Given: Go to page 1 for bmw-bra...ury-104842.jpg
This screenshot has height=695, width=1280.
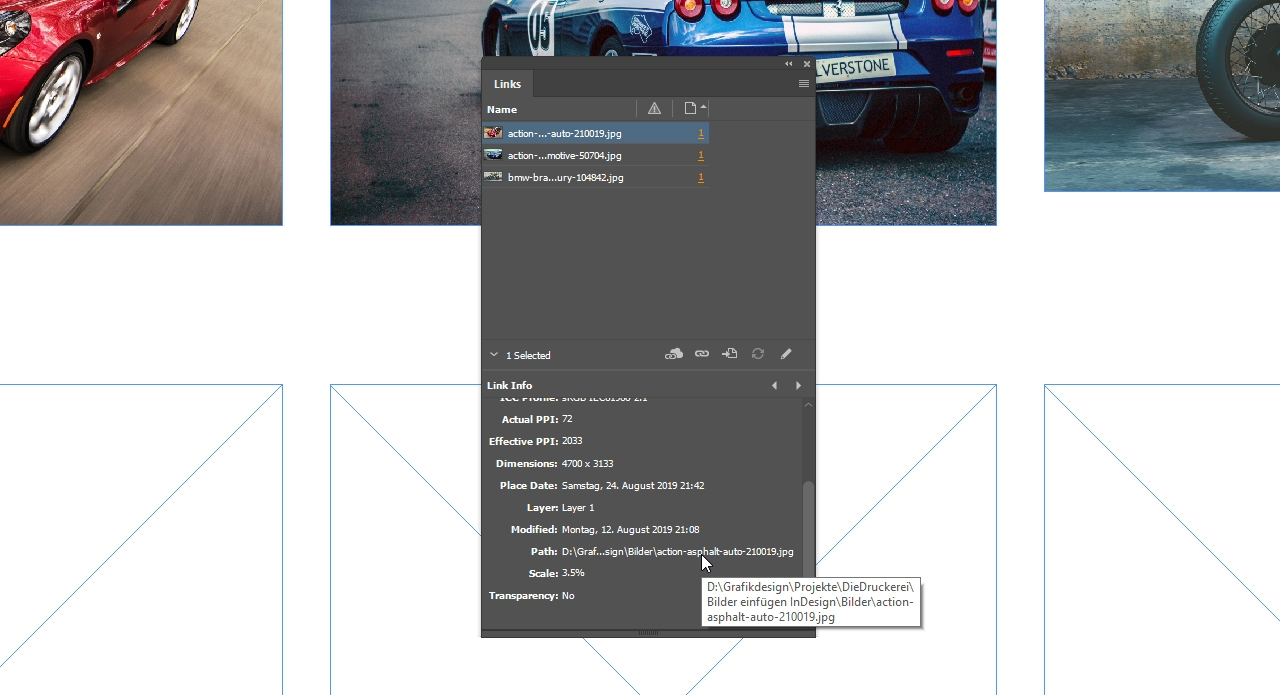Looking at the screenshot, I should [700, 177].
